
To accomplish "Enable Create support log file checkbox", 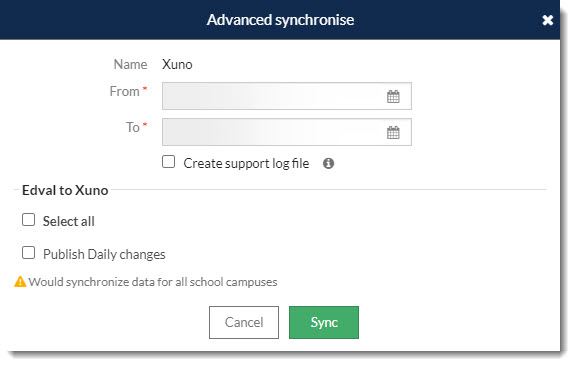I will tap(168, 162).
